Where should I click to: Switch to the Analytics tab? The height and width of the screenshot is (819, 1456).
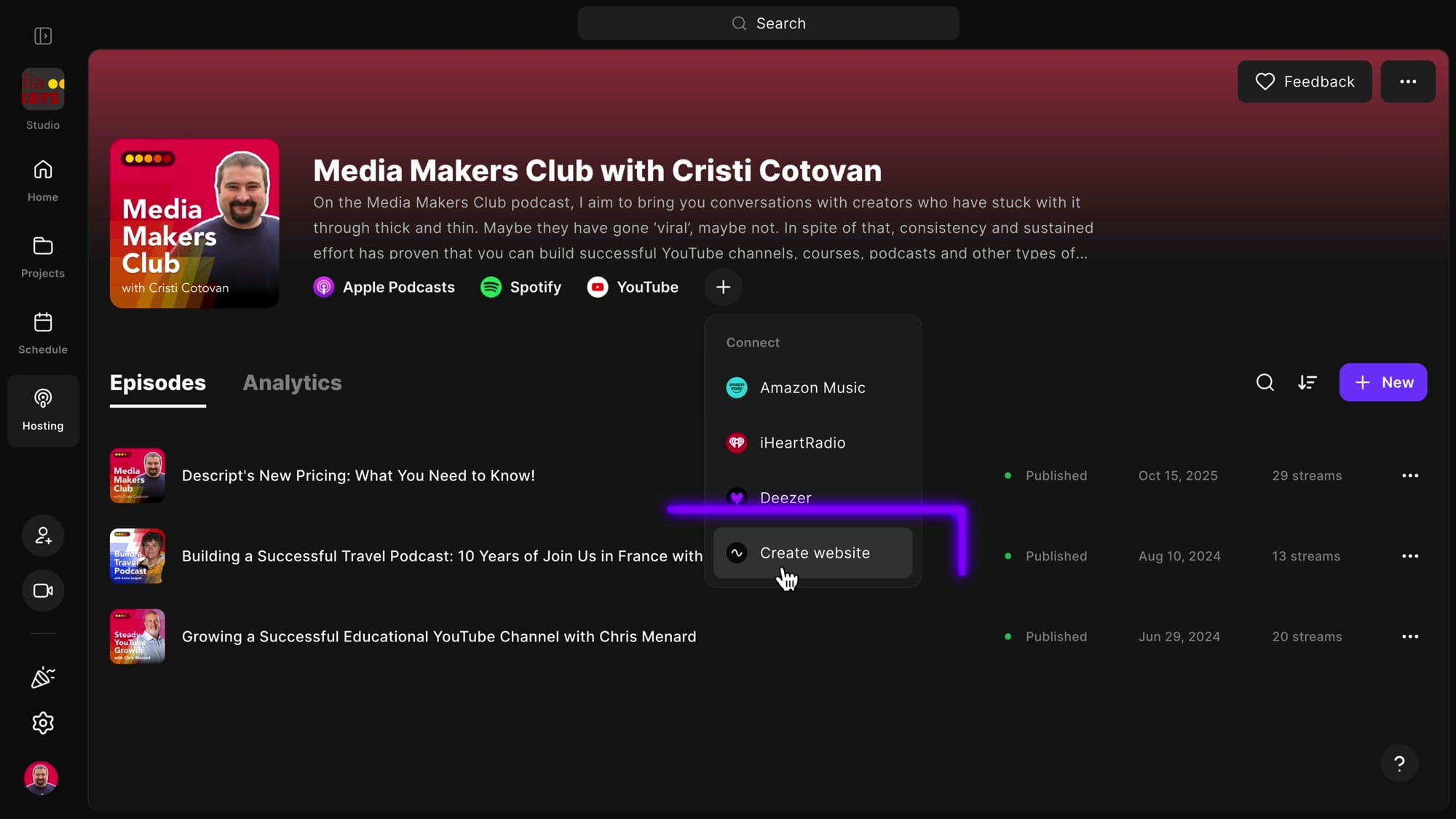[x=292, y=382]
